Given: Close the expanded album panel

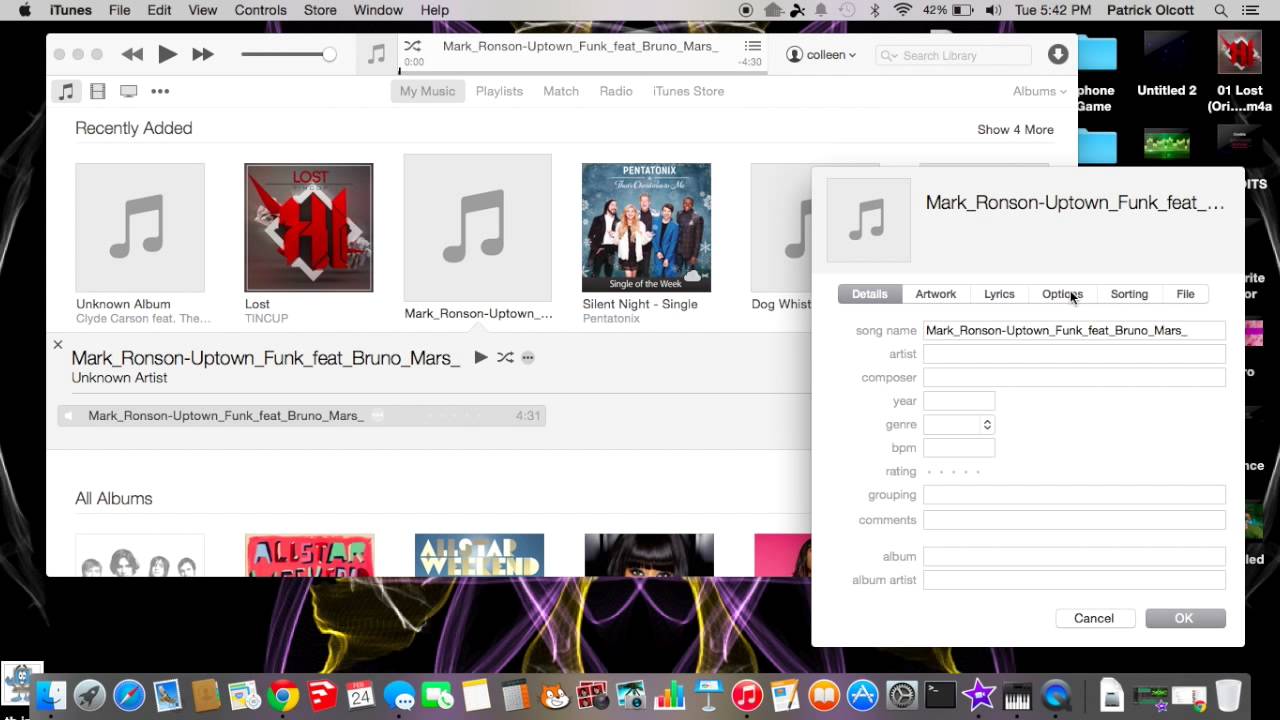Looking at the screenshot, I should [x=58, y=345].
